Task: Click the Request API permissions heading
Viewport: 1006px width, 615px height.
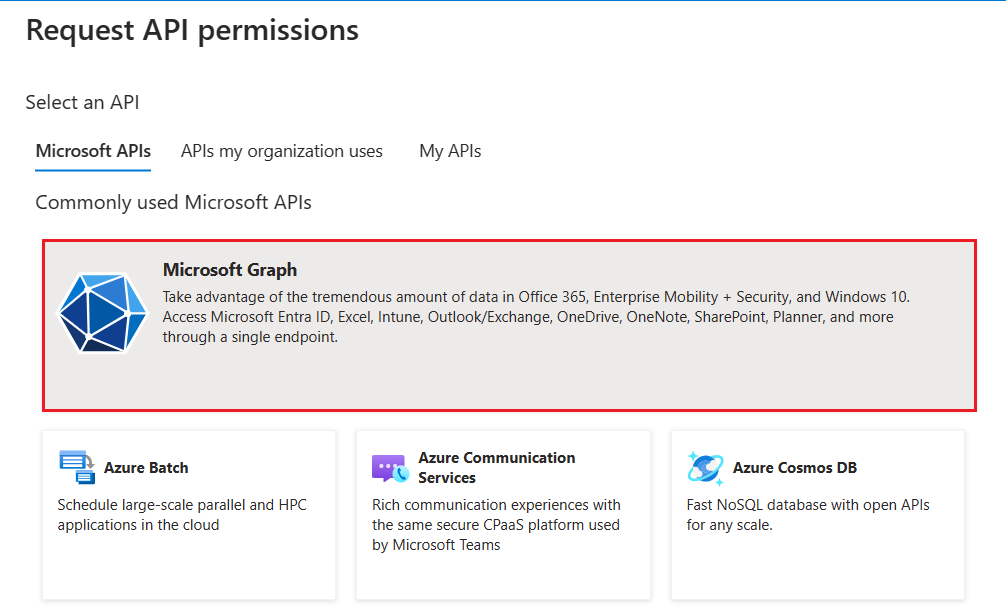Action: coord(194,30)
